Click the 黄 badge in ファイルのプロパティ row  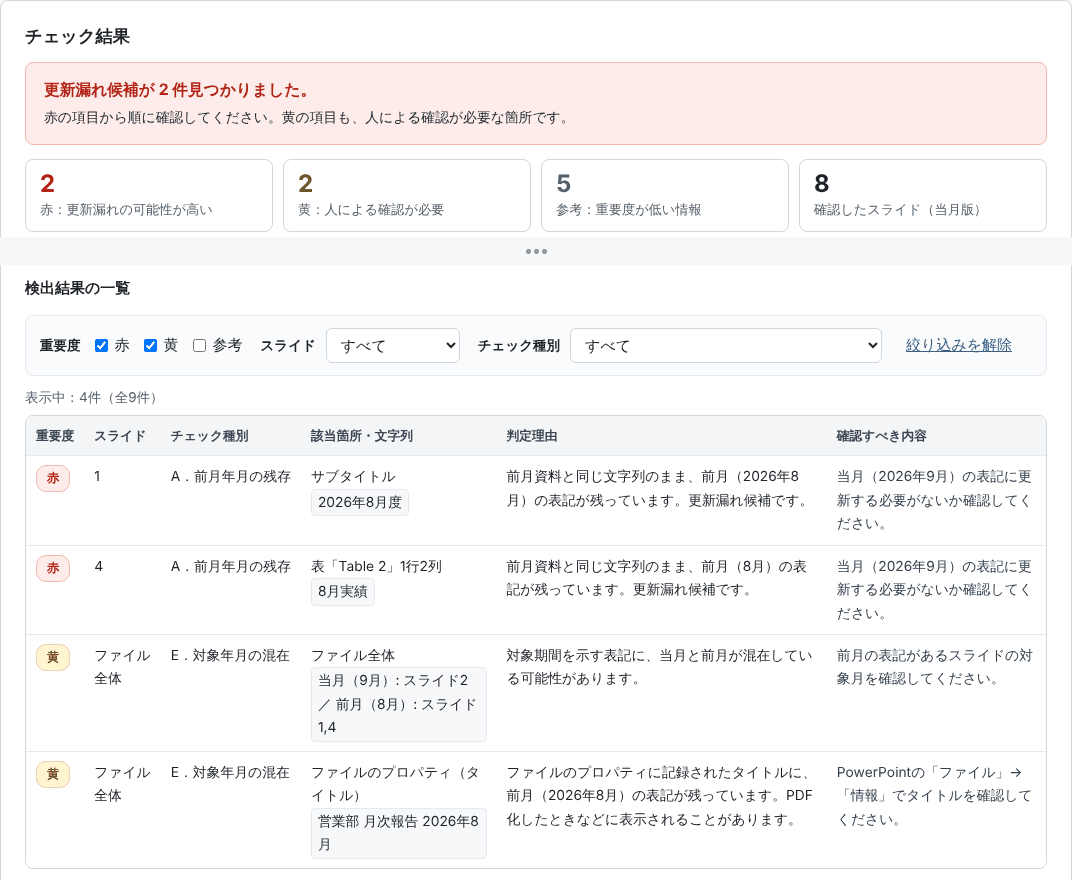click(x=53, y=775)
